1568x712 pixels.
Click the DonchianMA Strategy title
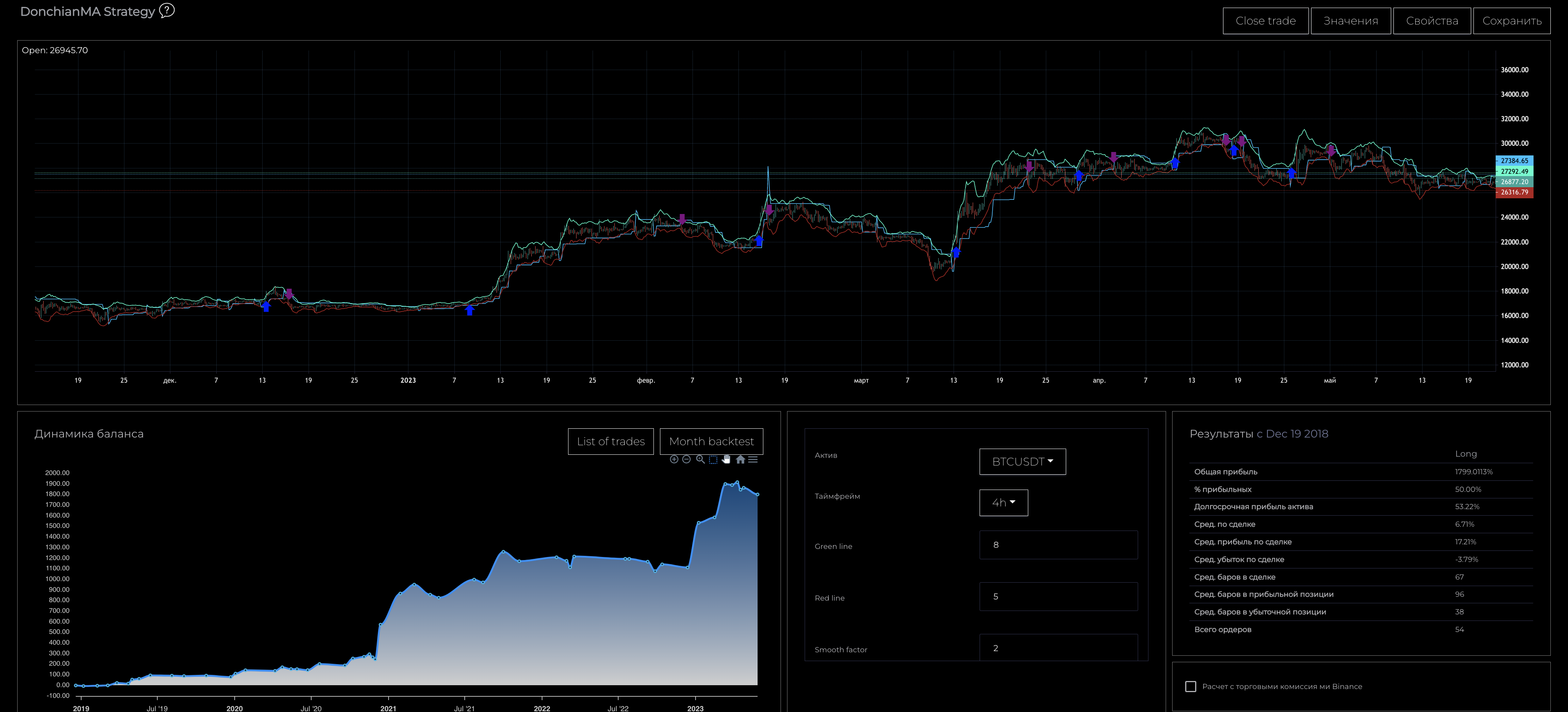[x=88, y=11]
